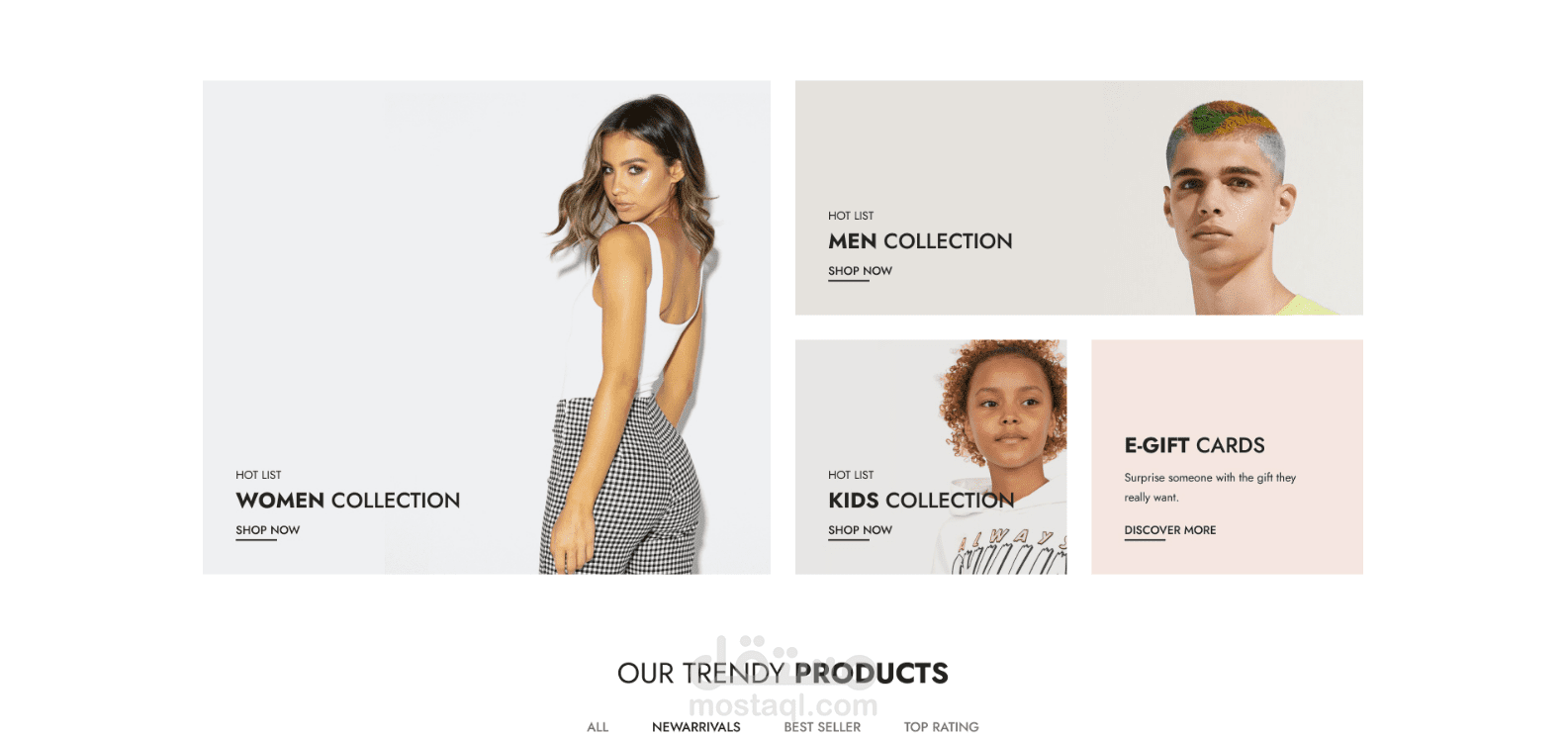Click the gift card surprise description text
Screen dimensions: 1568x737
(1210, 487)
